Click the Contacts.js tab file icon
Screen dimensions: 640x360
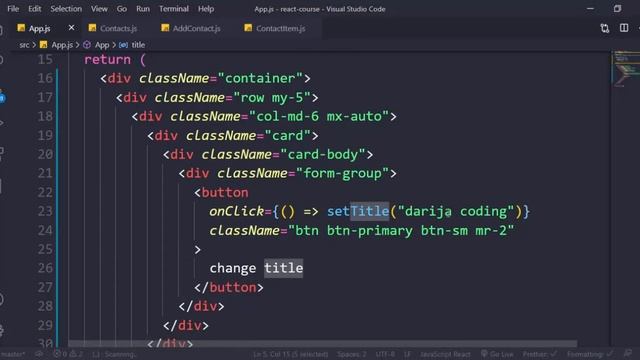click(93, 28)
